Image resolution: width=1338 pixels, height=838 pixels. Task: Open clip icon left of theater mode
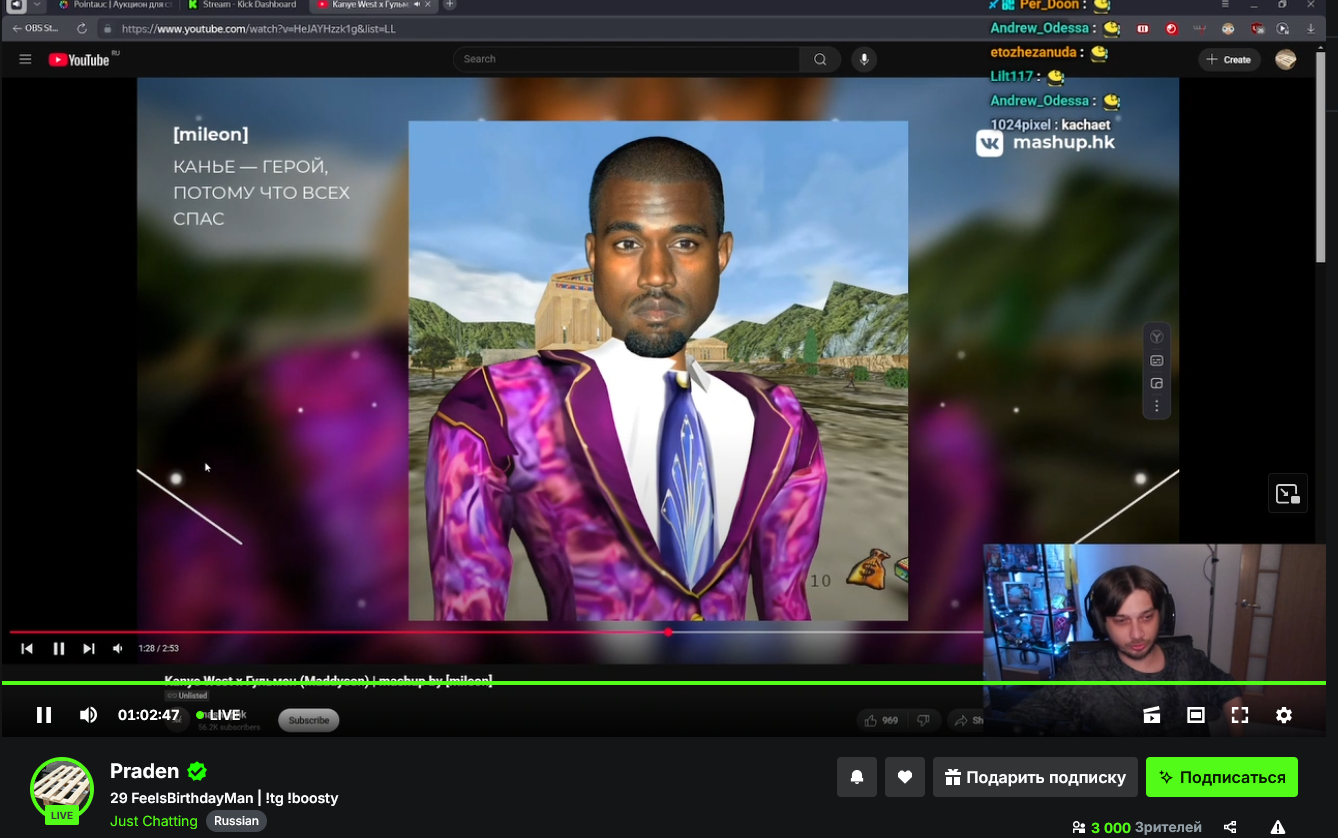(x=1152, y=715)
